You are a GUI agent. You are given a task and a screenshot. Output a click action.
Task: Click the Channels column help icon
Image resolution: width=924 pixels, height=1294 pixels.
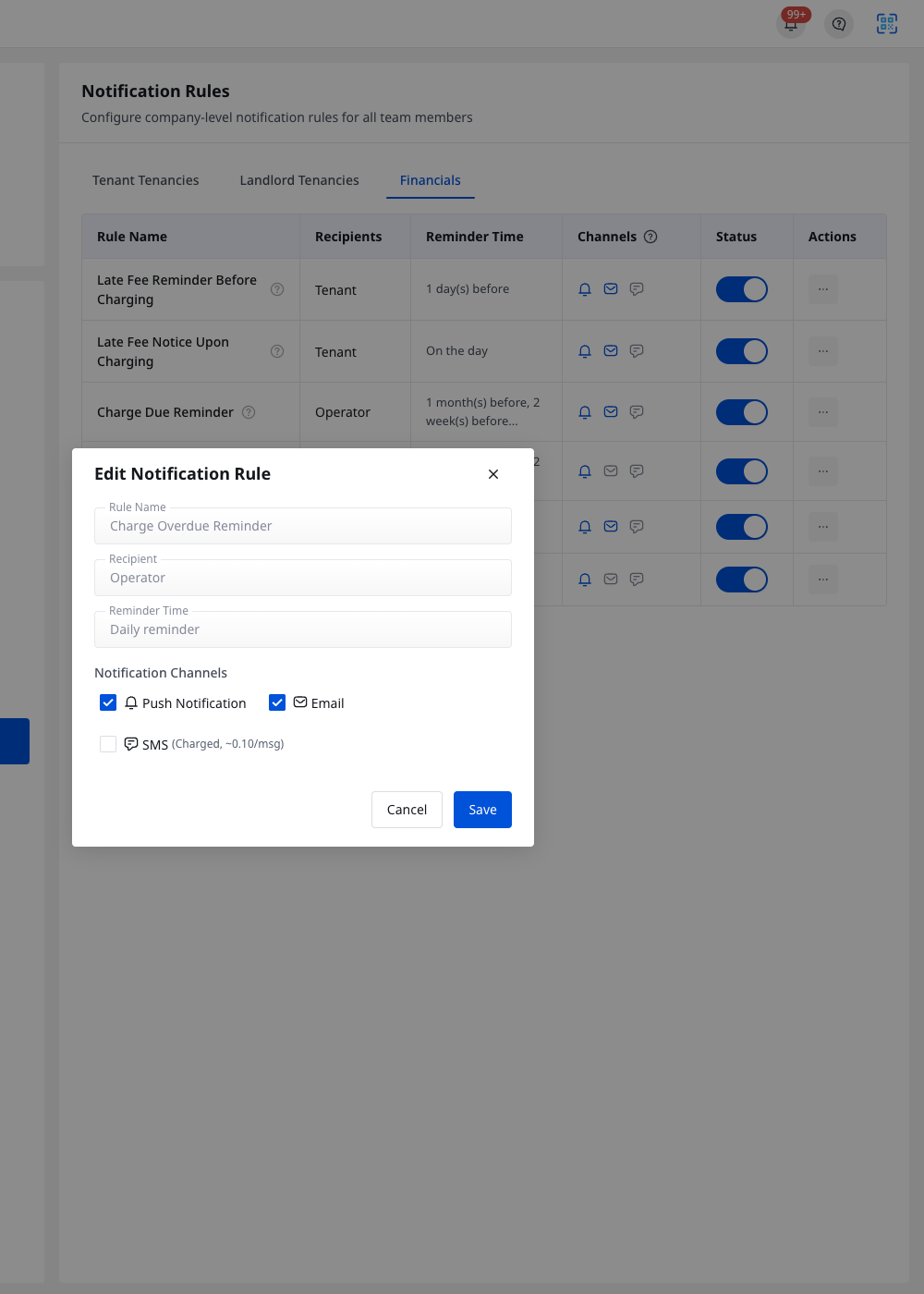[x=650, y=237]
